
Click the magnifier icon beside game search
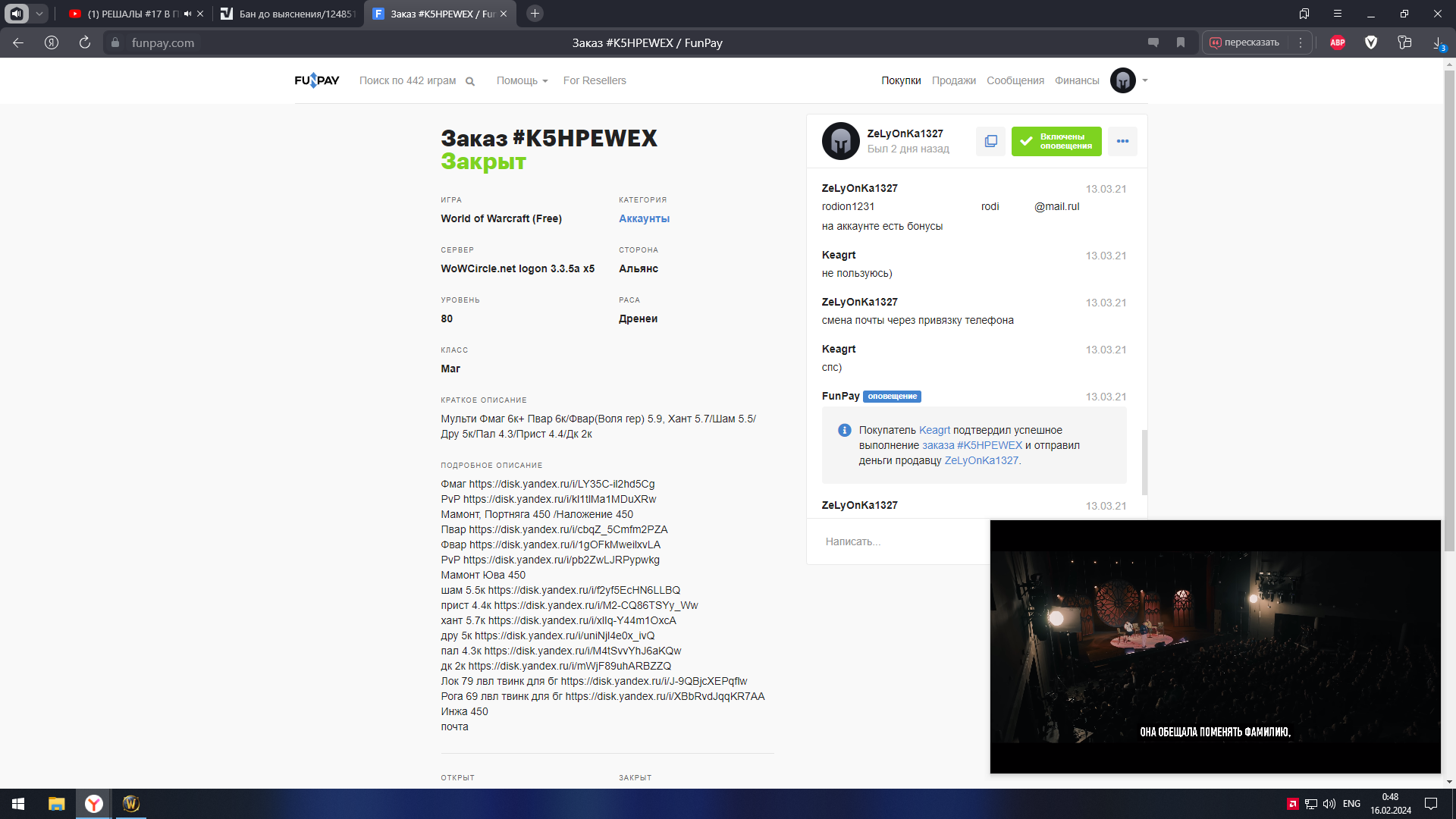[x=470, y=81]
